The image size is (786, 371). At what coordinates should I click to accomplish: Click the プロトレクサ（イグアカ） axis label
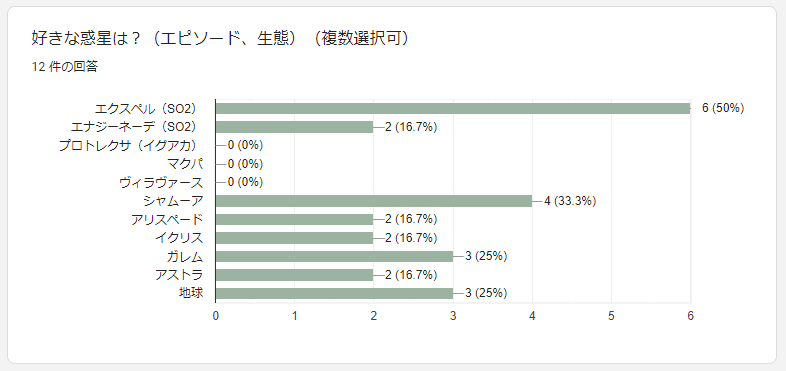point(128,145)
